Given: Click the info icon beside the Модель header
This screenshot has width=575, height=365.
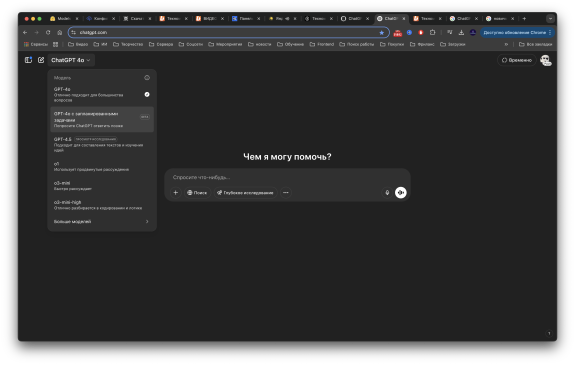Looking at the screenshot, I should coord(147,77).
